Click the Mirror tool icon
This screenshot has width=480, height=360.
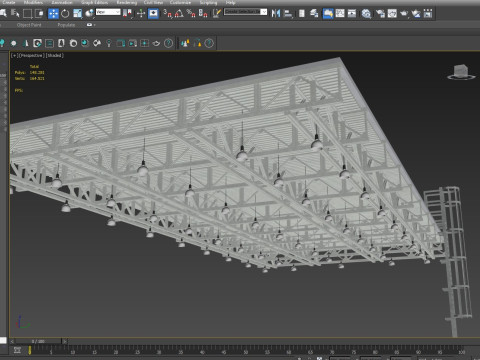[x=276, y=13]
